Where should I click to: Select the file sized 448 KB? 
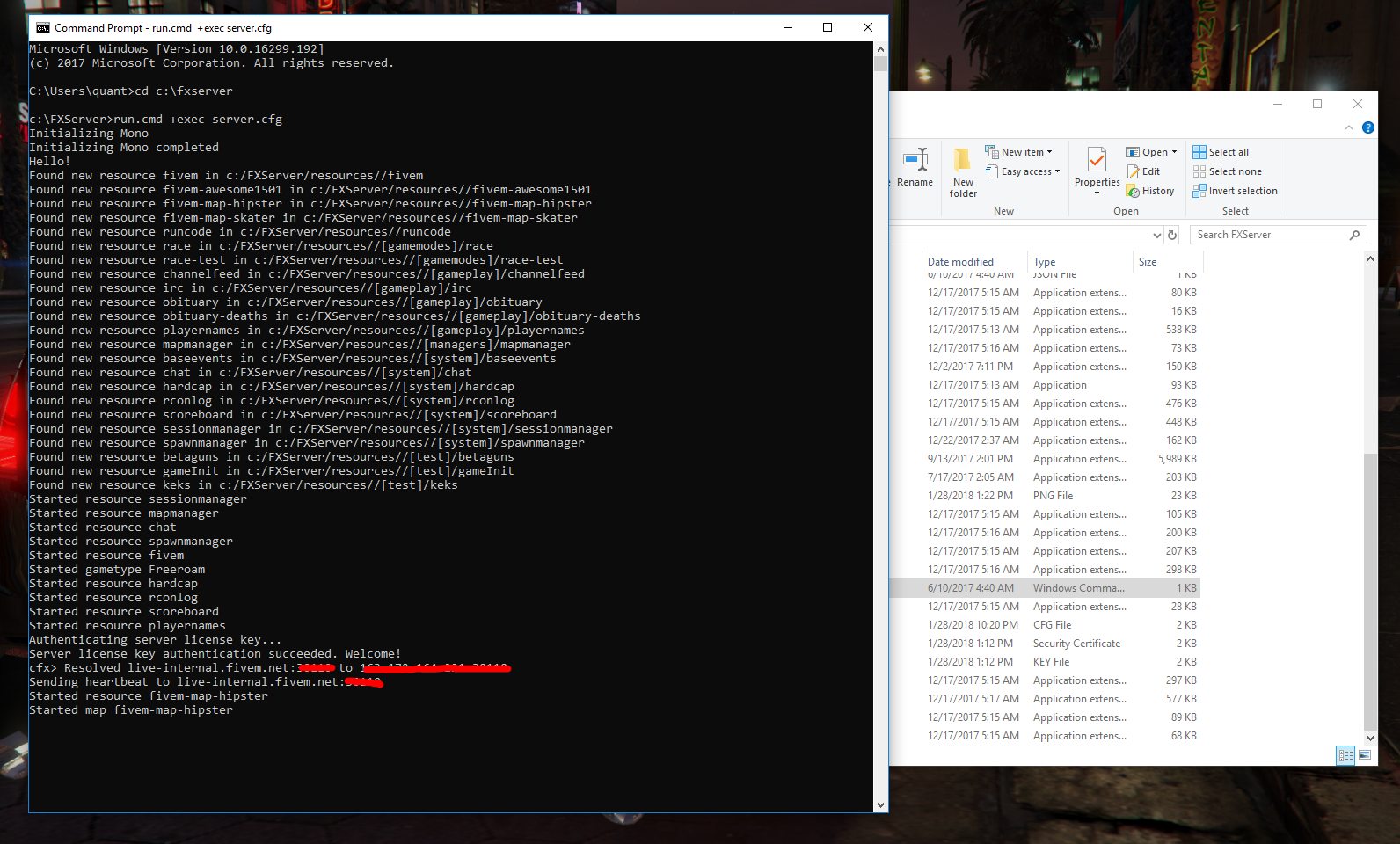tap(1046, 422)
